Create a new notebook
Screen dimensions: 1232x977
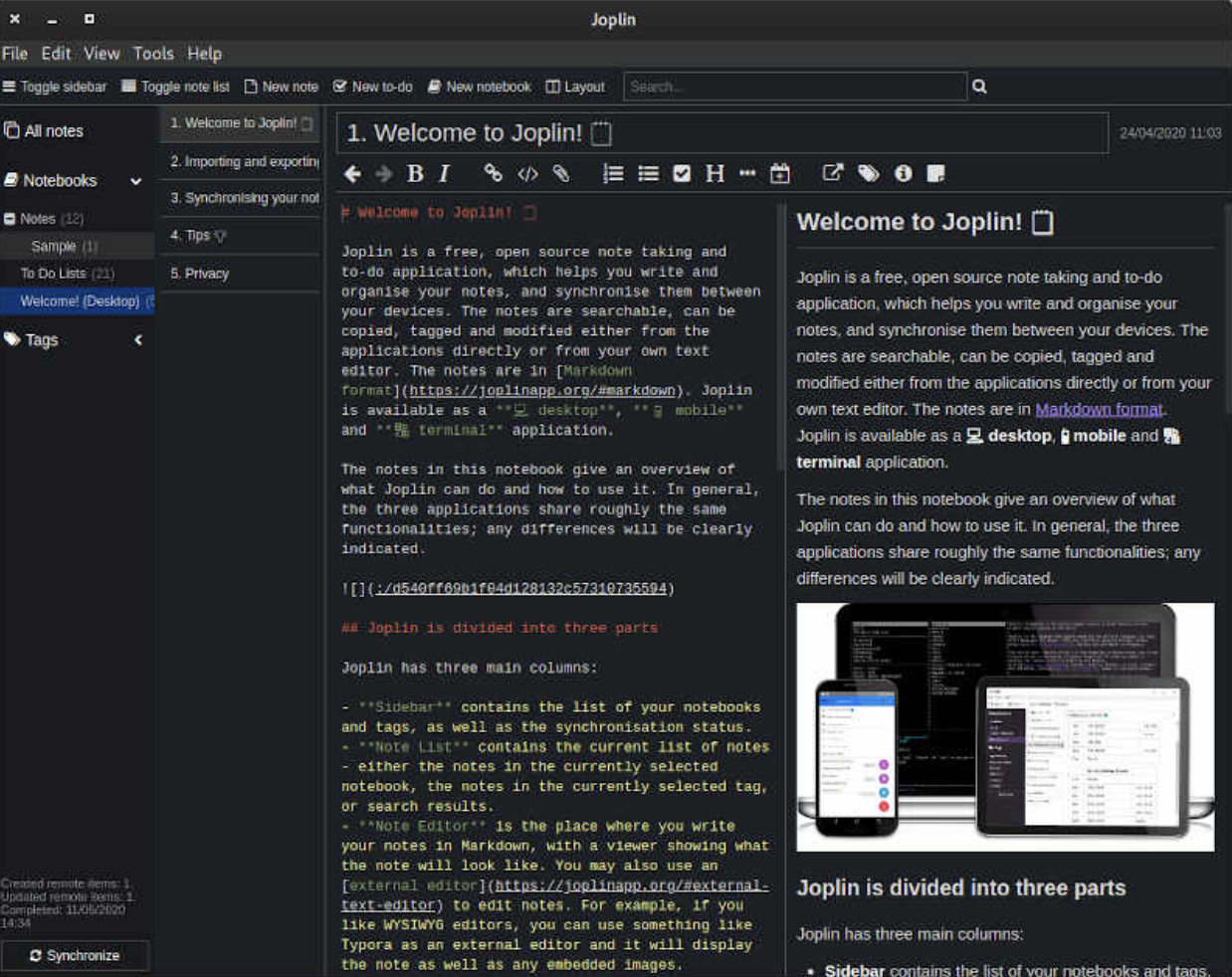(480, 87)
